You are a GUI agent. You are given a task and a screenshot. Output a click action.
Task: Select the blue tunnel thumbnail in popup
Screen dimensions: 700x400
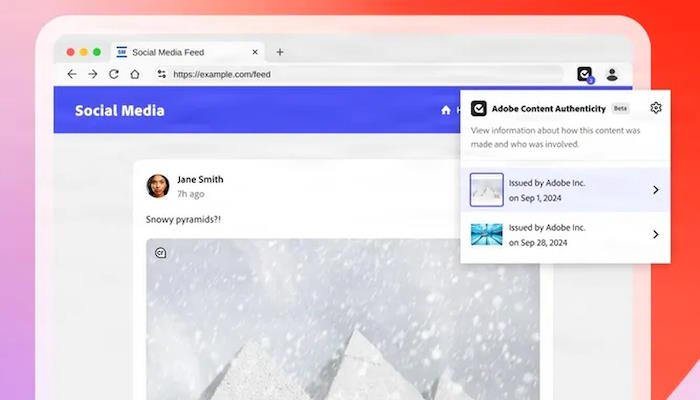487,234
